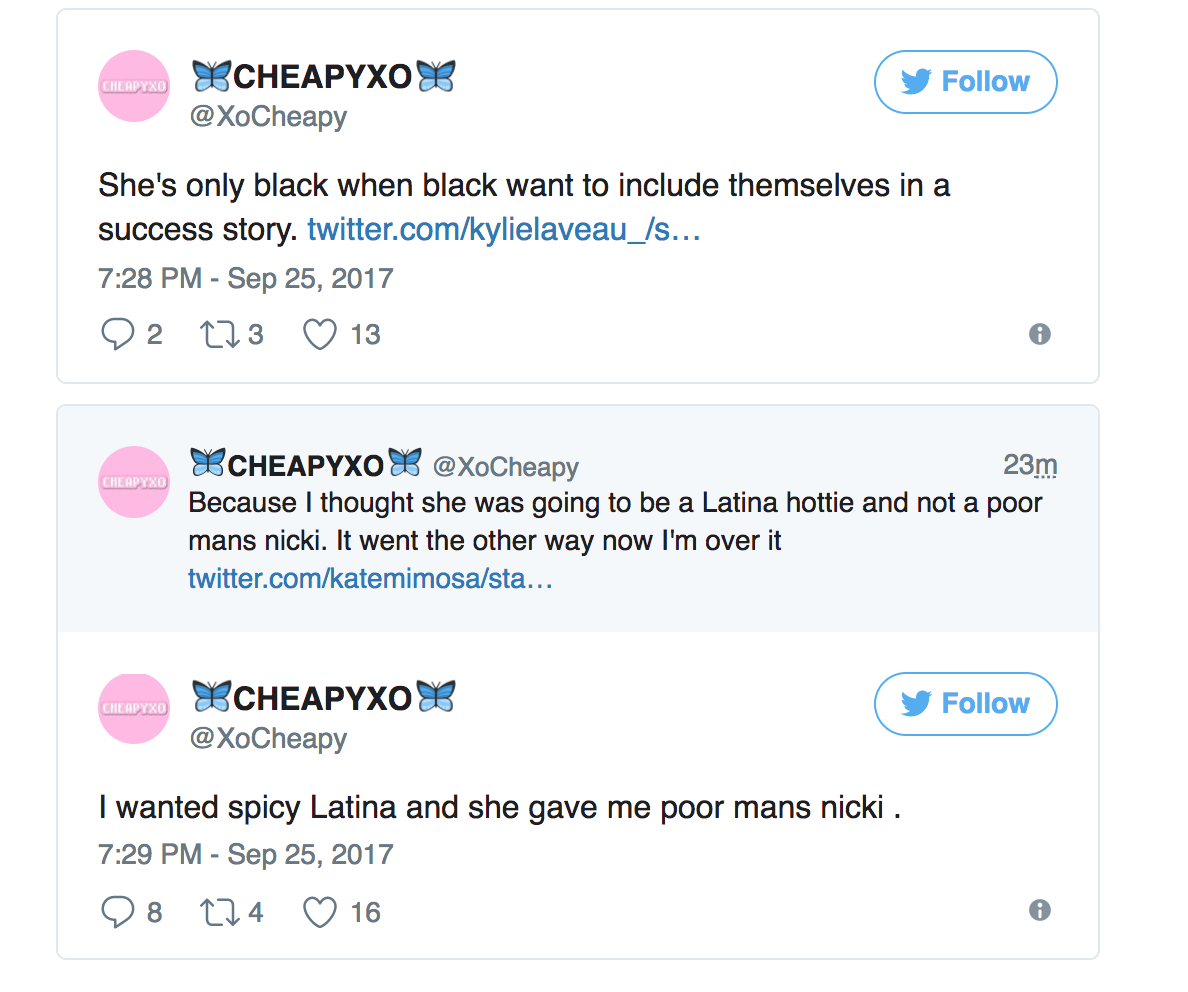Click the 7:29 PM - Sep 25, 2017 timestamp

tap(246, 855)
